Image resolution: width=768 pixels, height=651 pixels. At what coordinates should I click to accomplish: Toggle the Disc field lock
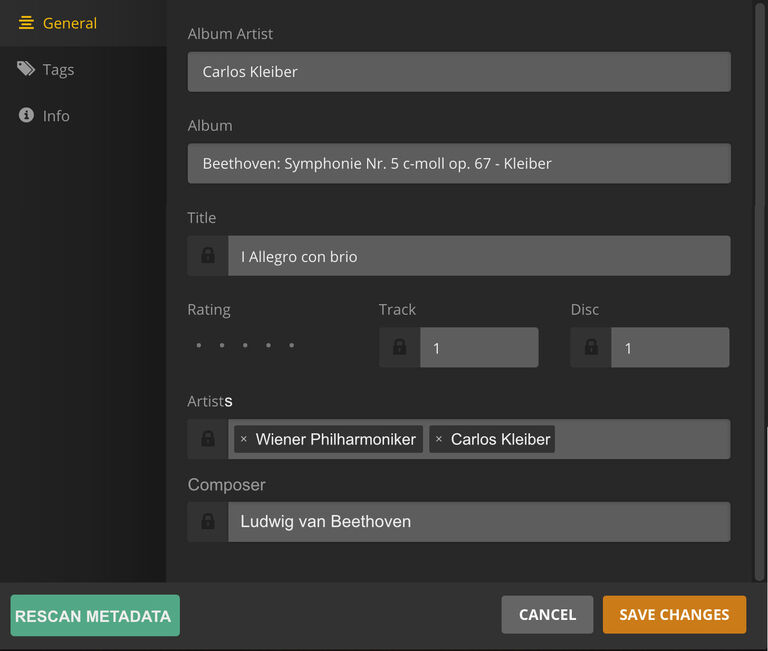pyautogui.click(x=591, y=347)
